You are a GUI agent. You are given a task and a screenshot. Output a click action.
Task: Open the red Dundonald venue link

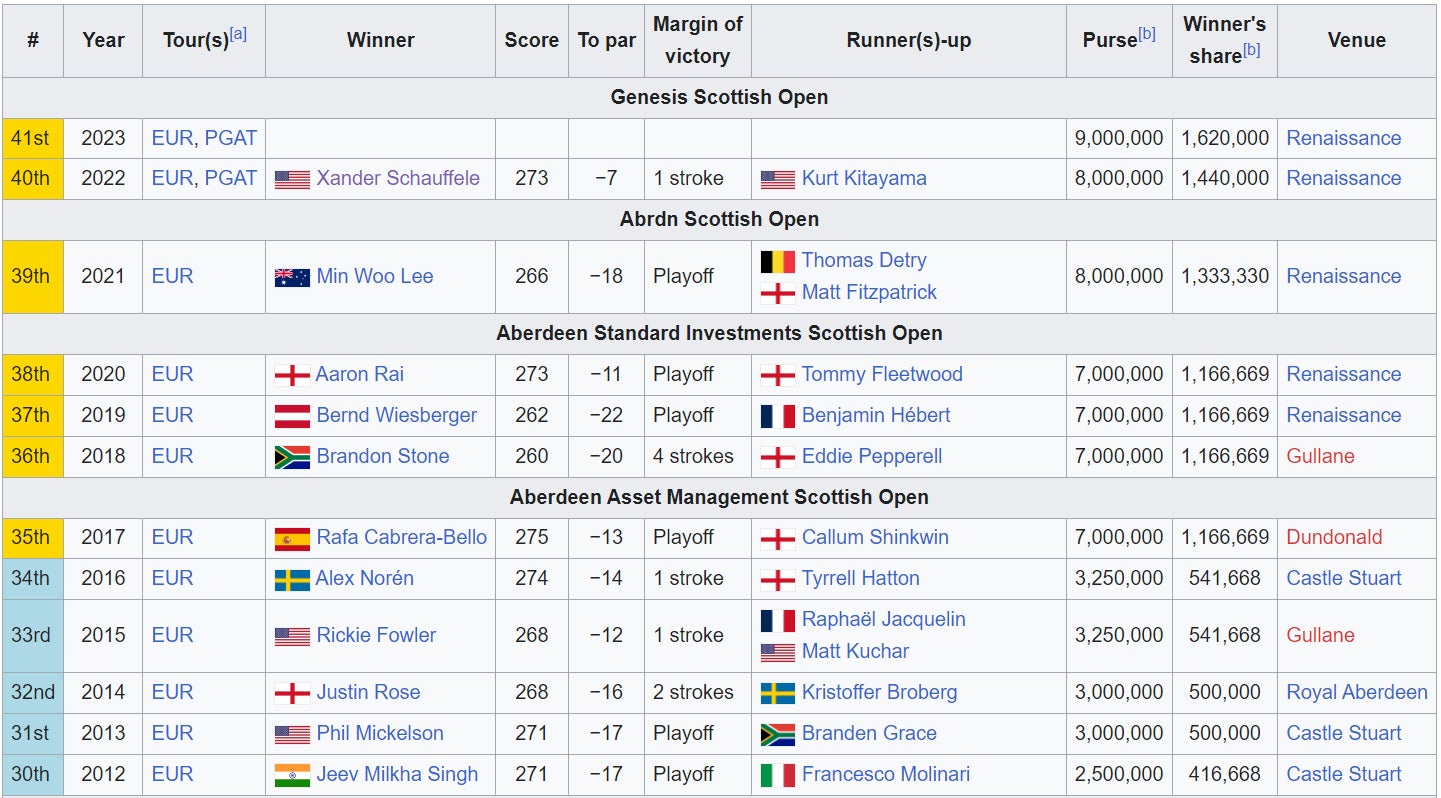point(1334,537)
